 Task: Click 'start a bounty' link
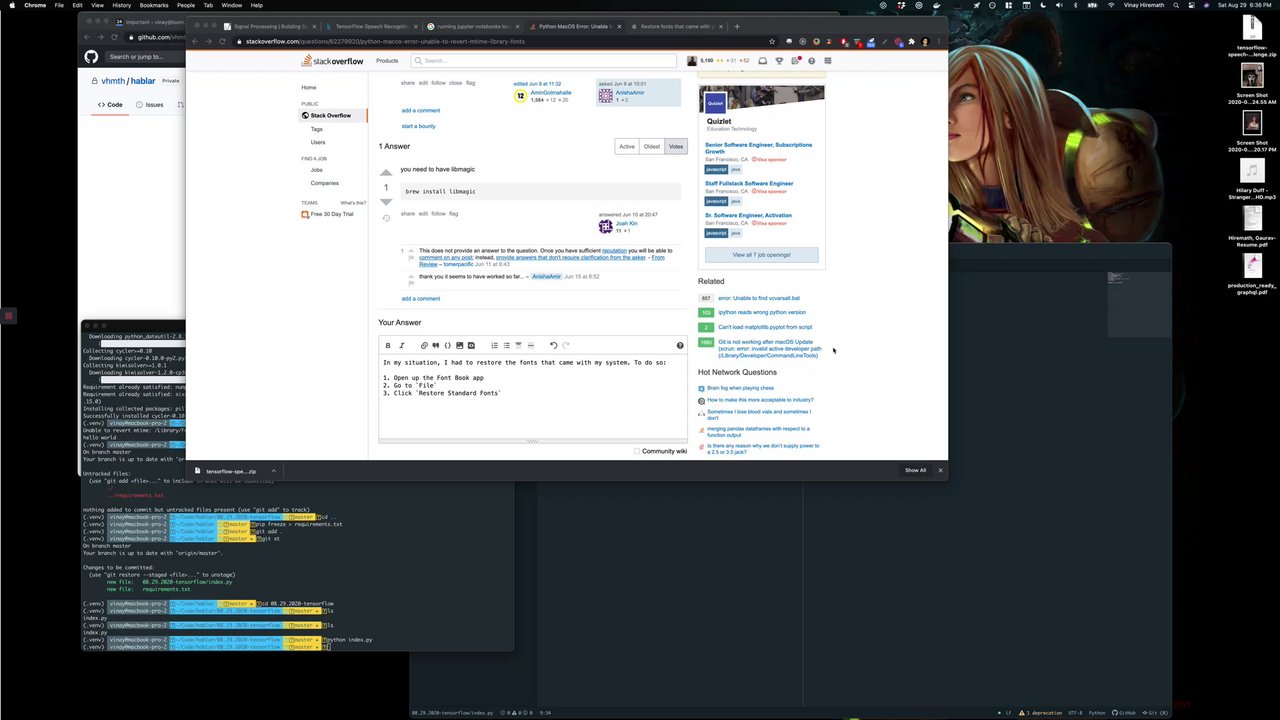click(418, 126)
